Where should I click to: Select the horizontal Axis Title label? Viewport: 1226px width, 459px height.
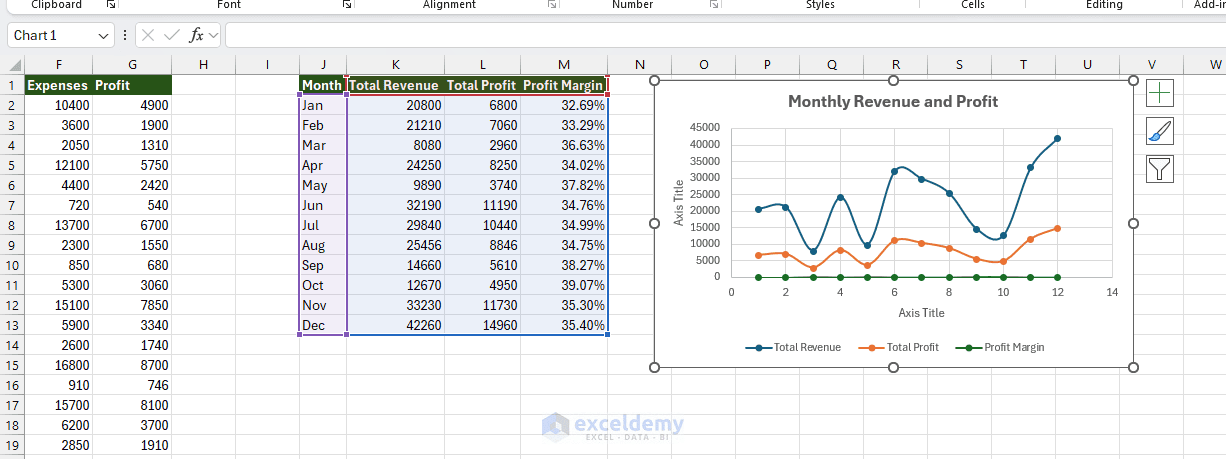pyautogui.click(x=921, y=313)
